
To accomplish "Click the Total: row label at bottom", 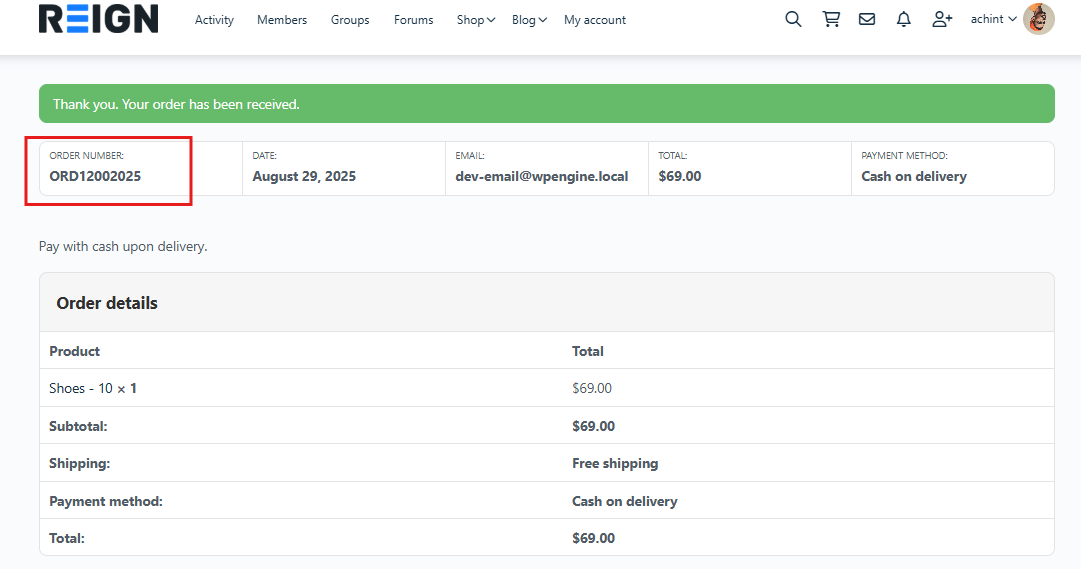I will 67,538.
